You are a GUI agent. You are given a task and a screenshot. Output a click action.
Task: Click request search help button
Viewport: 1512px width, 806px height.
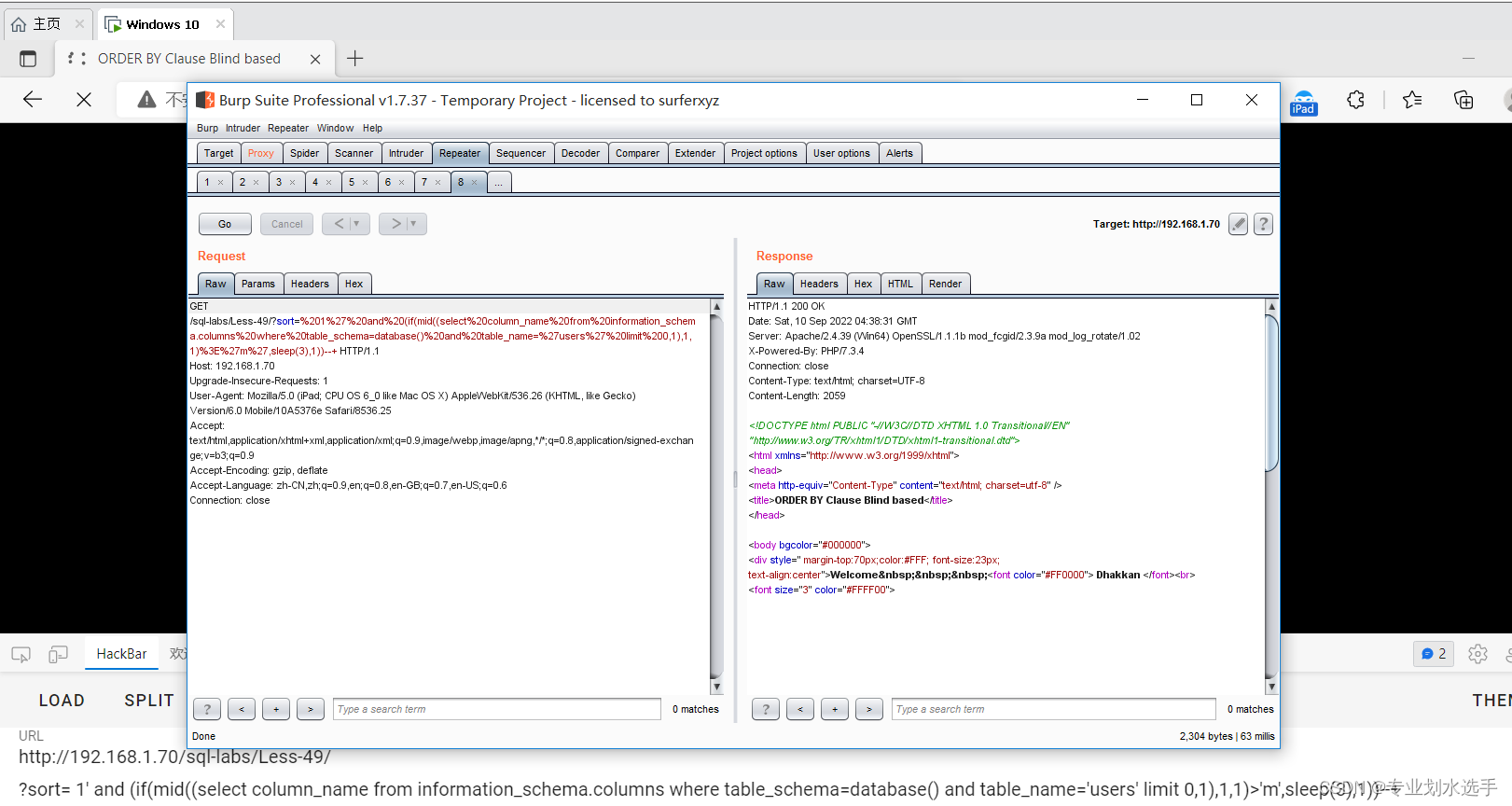[x=207, y=710]
